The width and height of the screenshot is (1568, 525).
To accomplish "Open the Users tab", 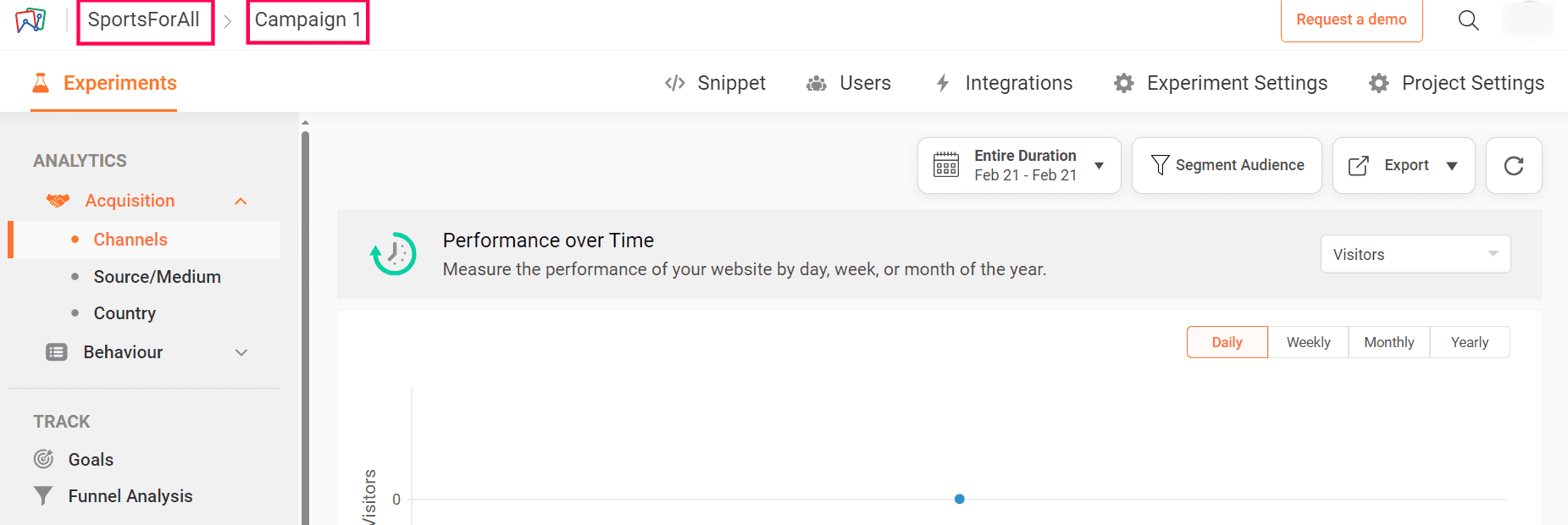I will point(849,83).
